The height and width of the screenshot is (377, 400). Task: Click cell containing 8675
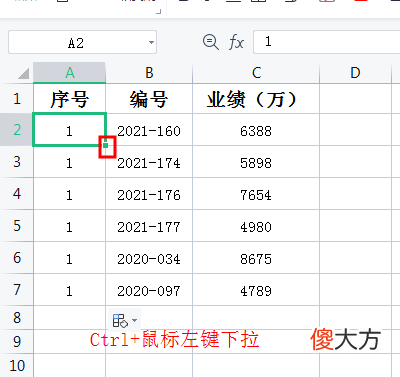coord(256,258)
